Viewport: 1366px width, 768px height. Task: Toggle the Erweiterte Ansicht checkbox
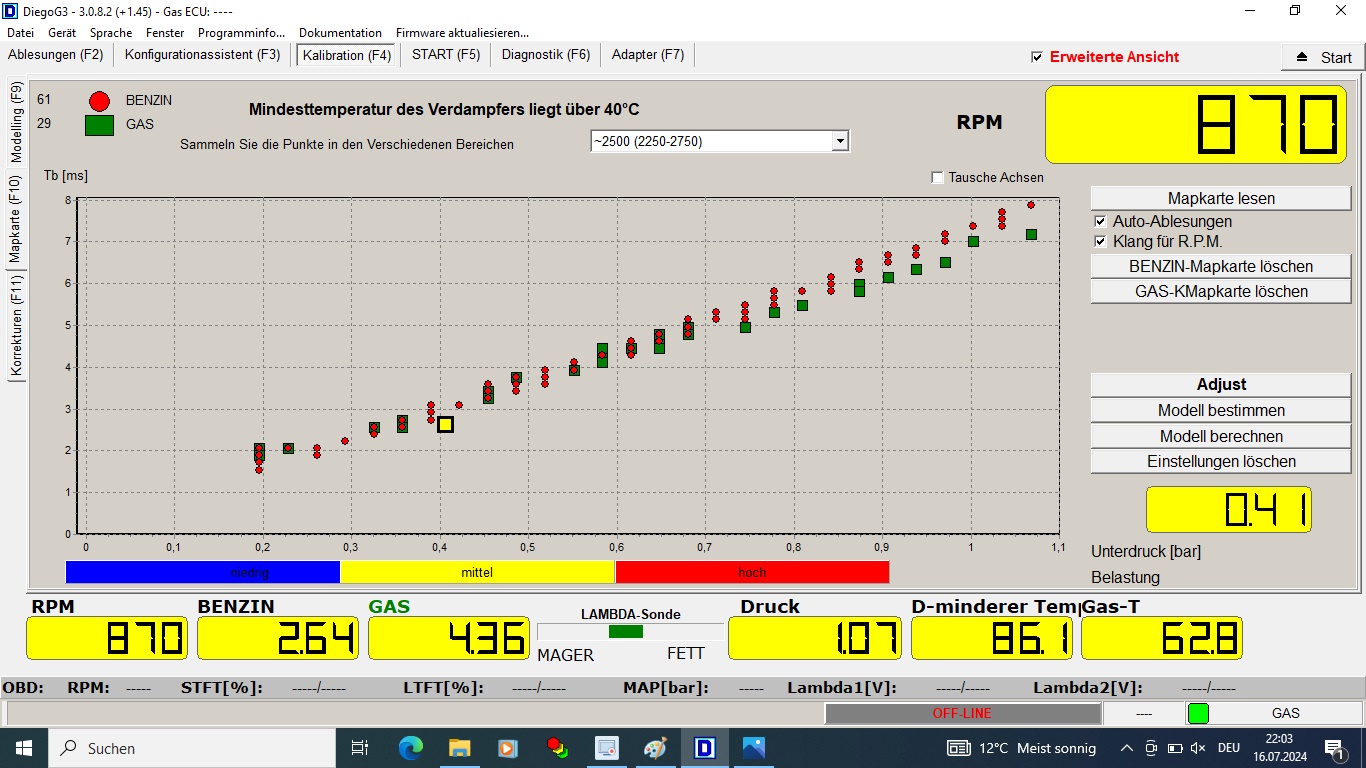click(x=1037, y=57)
